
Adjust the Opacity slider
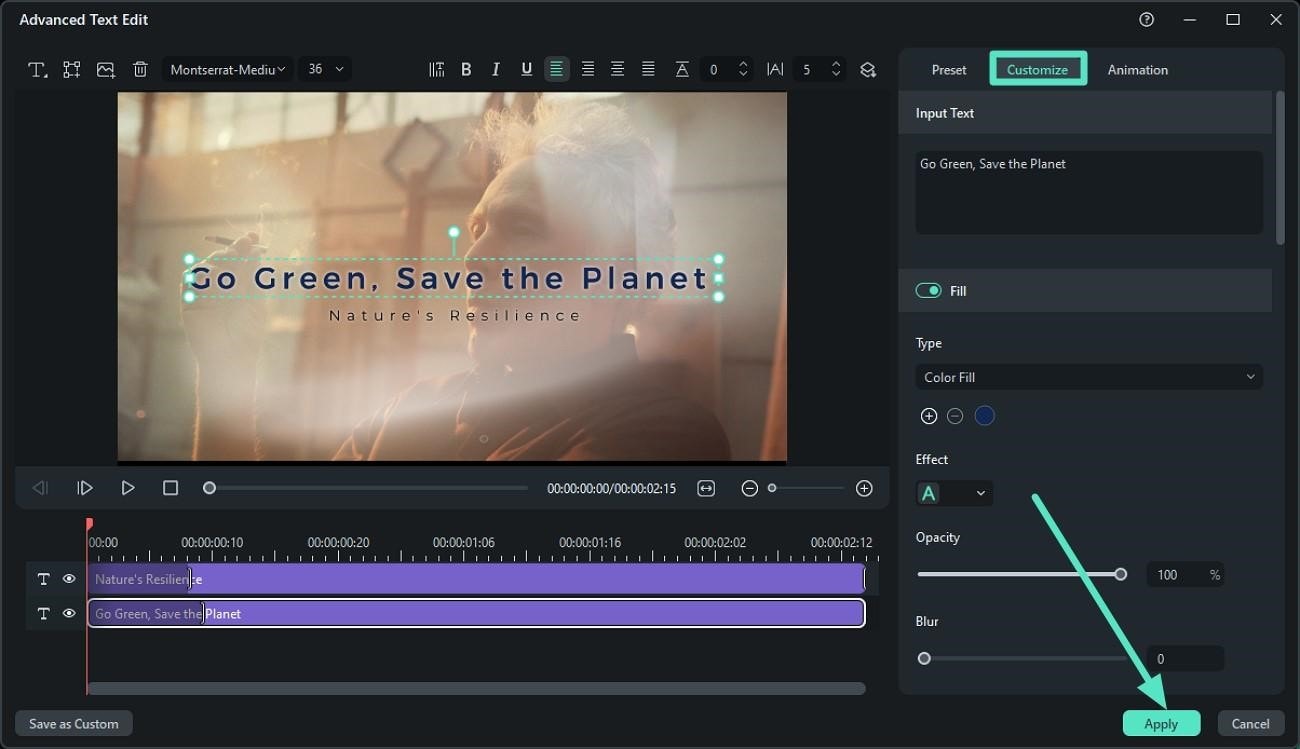(1021, 574)
